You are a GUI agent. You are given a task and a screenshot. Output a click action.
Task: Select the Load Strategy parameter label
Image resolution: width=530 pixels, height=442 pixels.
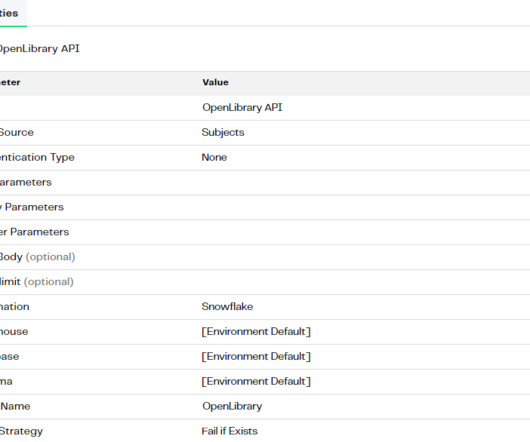click(21, 432)
